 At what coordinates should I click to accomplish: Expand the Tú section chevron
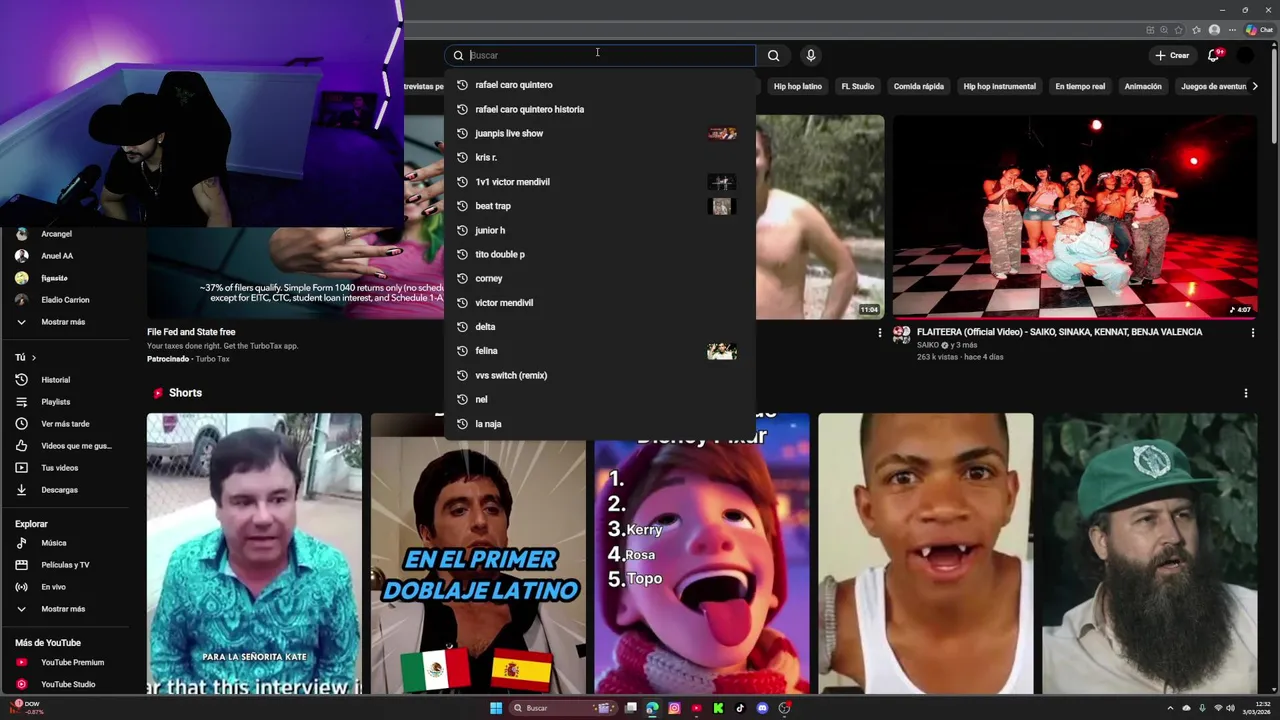click(x=33, y=357)
